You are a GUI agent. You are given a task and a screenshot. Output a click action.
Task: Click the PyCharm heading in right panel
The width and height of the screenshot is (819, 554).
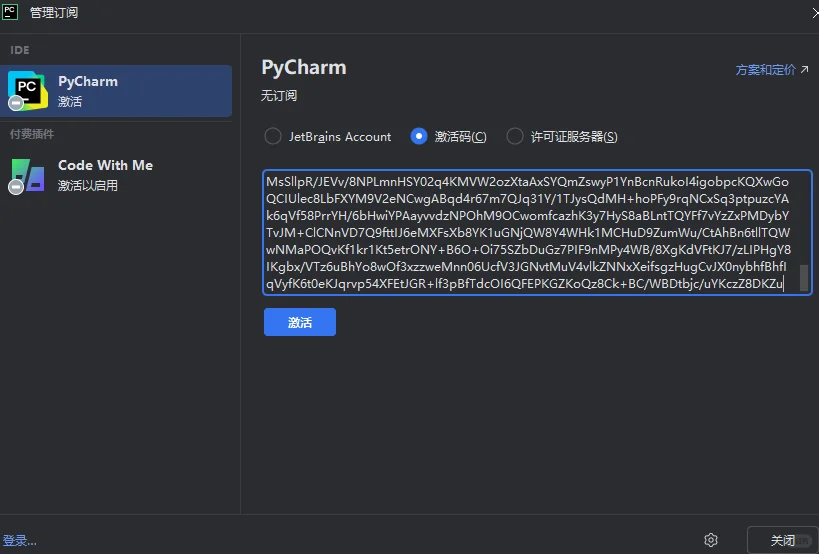(304, 68)
